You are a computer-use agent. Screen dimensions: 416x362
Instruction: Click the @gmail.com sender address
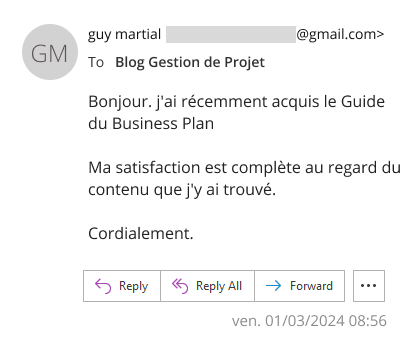[x=340, y=34]
